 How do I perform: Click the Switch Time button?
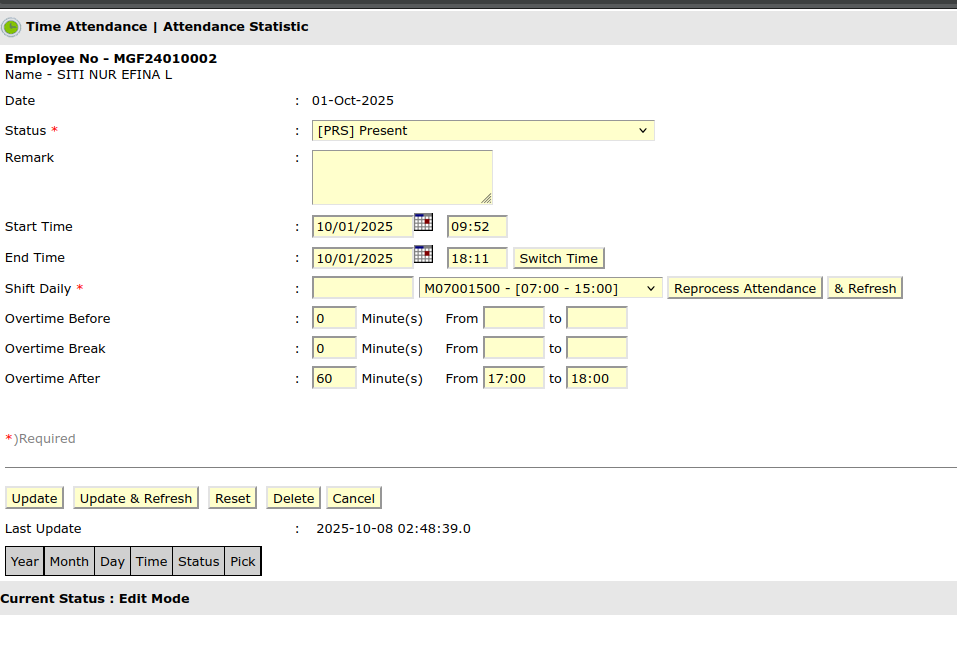[x=559, y=258]
